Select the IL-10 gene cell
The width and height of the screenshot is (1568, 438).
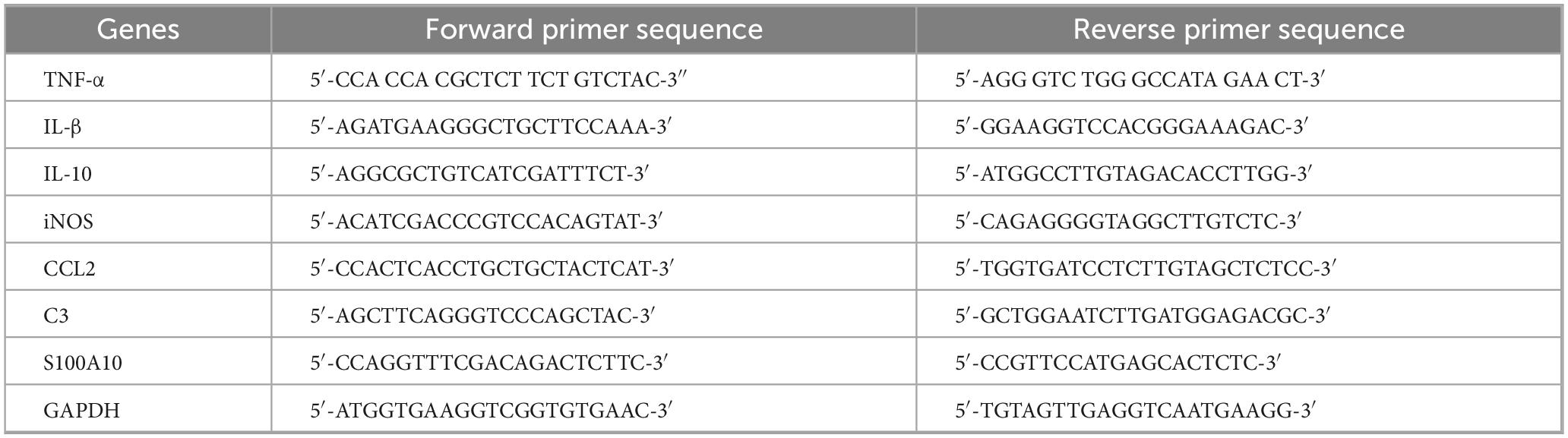coord(68,174)
